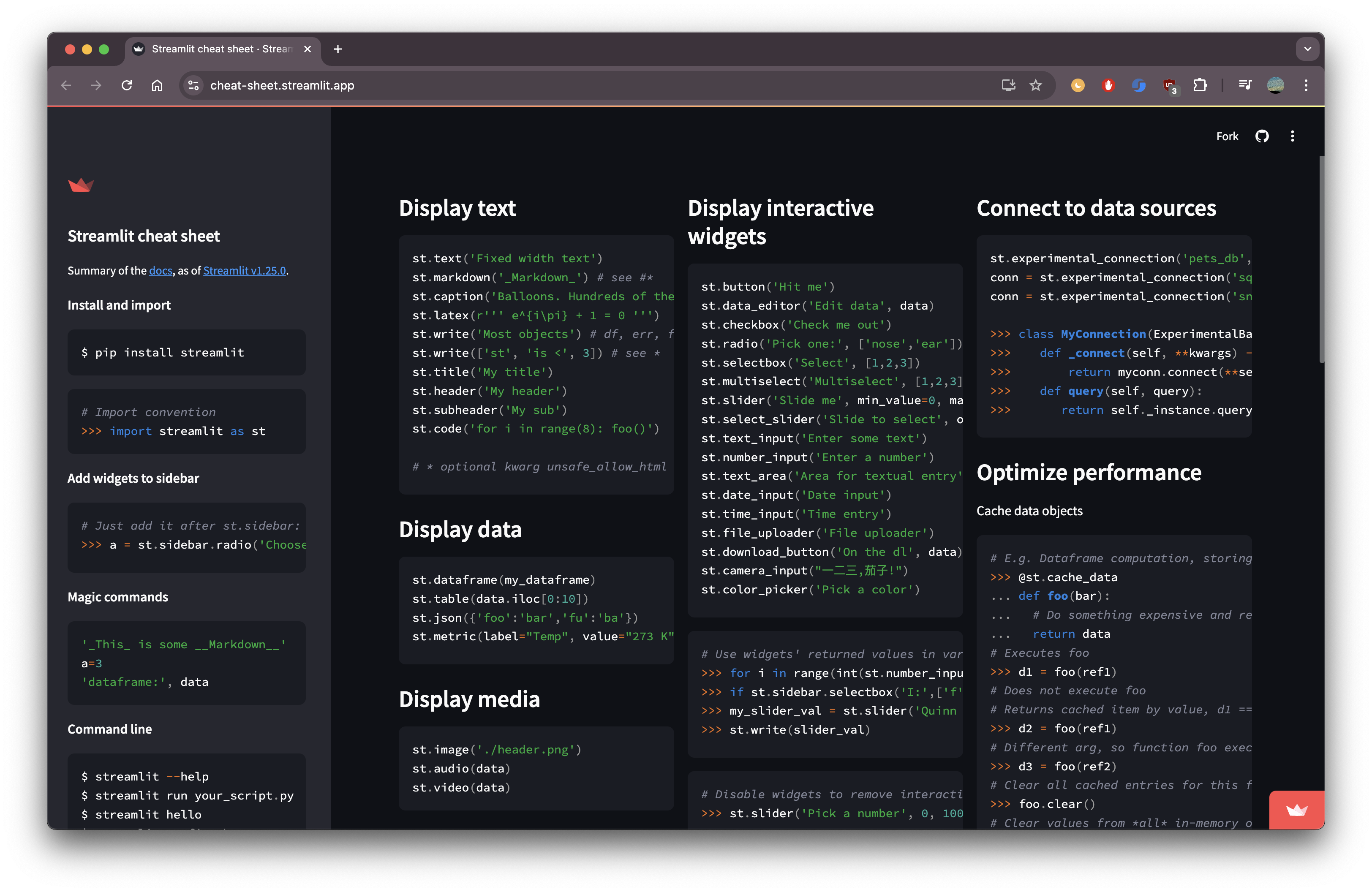Click the Streamlit crown logo in sidebar
1372x892 pixels.
point(81,185)
